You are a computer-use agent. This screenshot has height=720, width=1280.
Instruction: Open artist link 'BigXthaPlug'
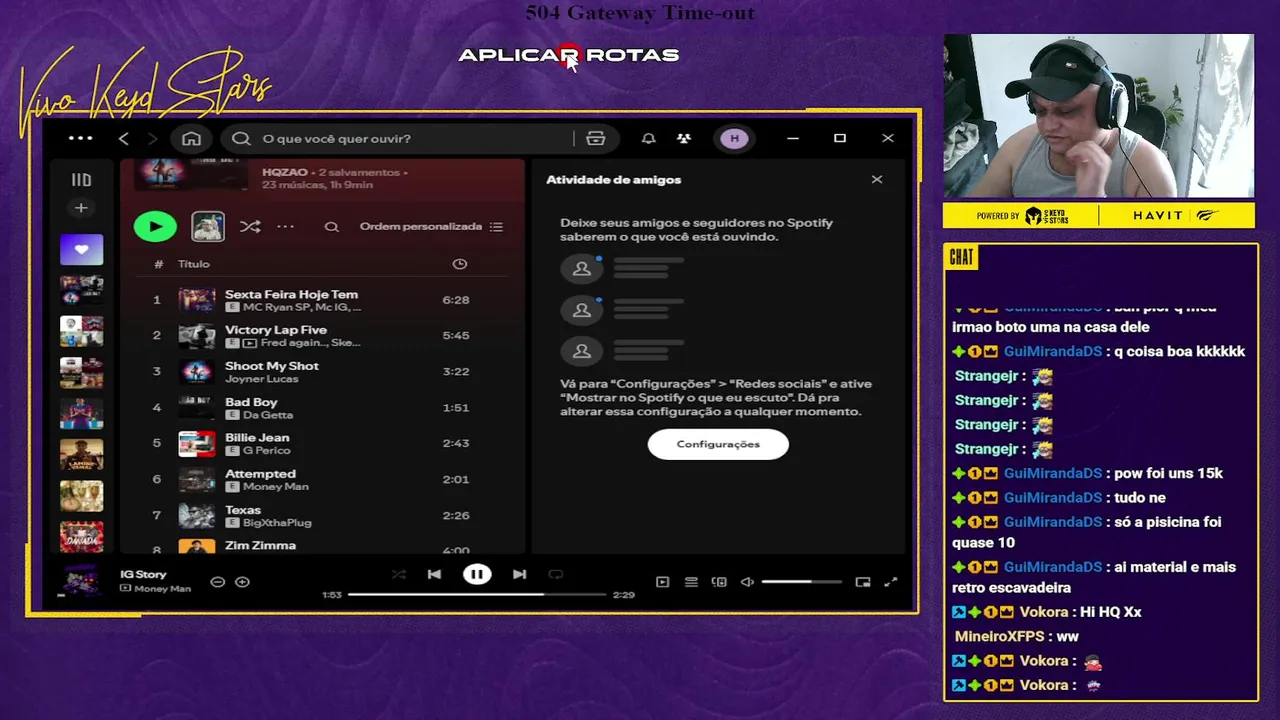click(277, 523)
